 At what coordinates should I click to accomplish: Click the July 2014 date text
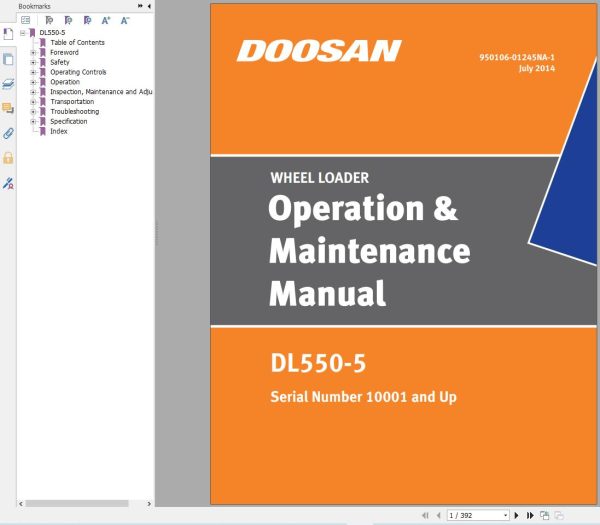pos(536,68)
